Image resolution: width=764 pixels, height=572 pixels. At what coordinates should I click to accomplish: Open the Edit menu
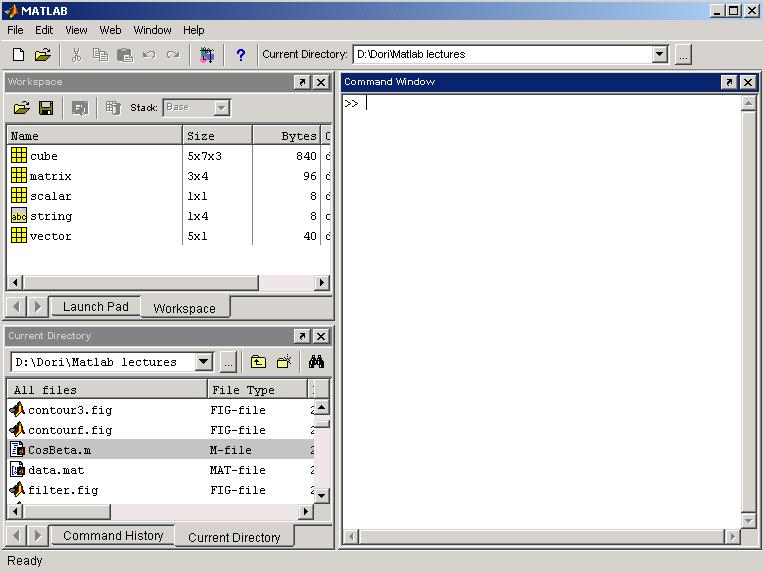pyautogui.click(x=44, y=30)
